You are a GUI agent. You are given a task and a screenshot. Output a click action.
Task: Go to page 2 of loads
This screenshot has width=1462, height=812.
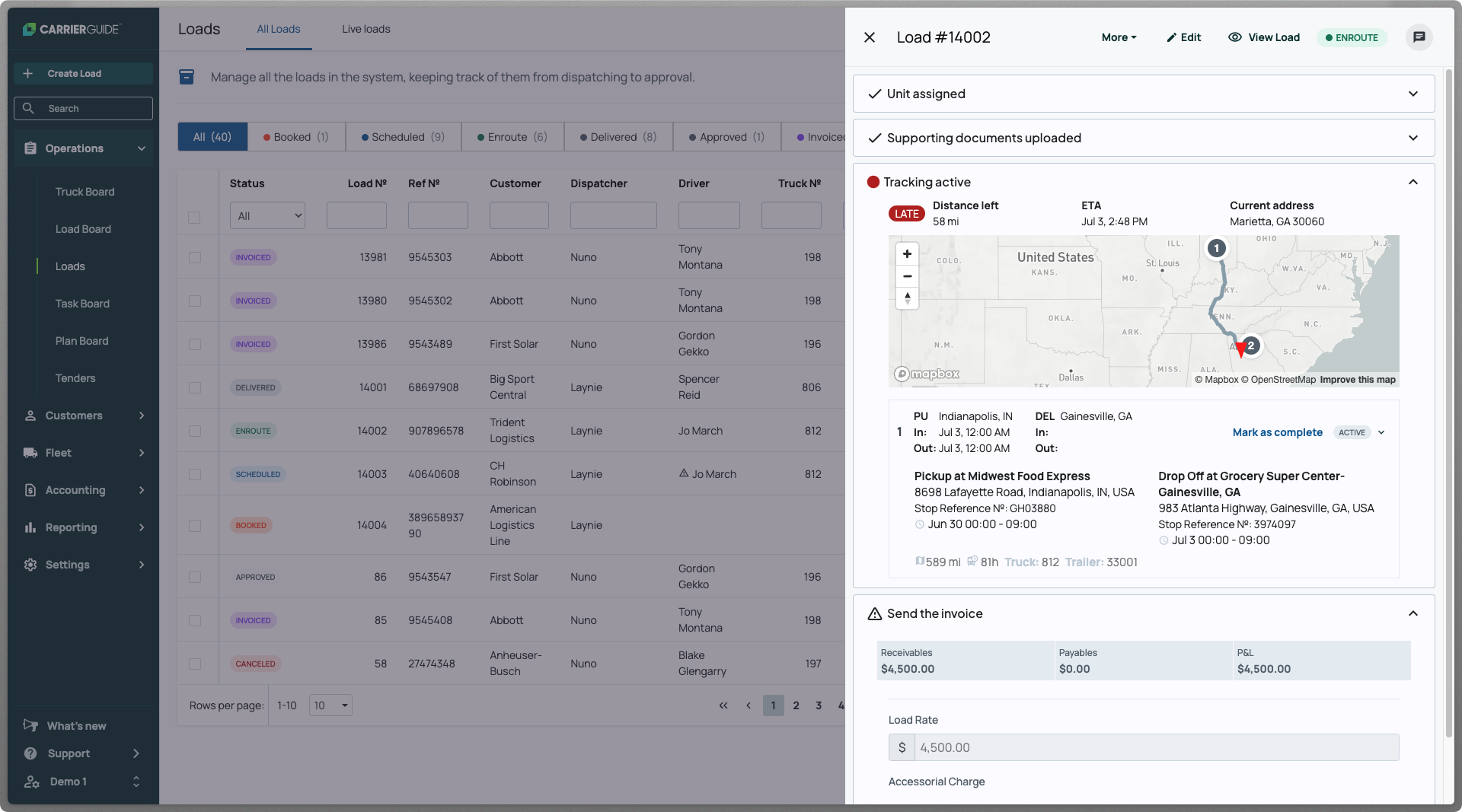tap(796, 705)
